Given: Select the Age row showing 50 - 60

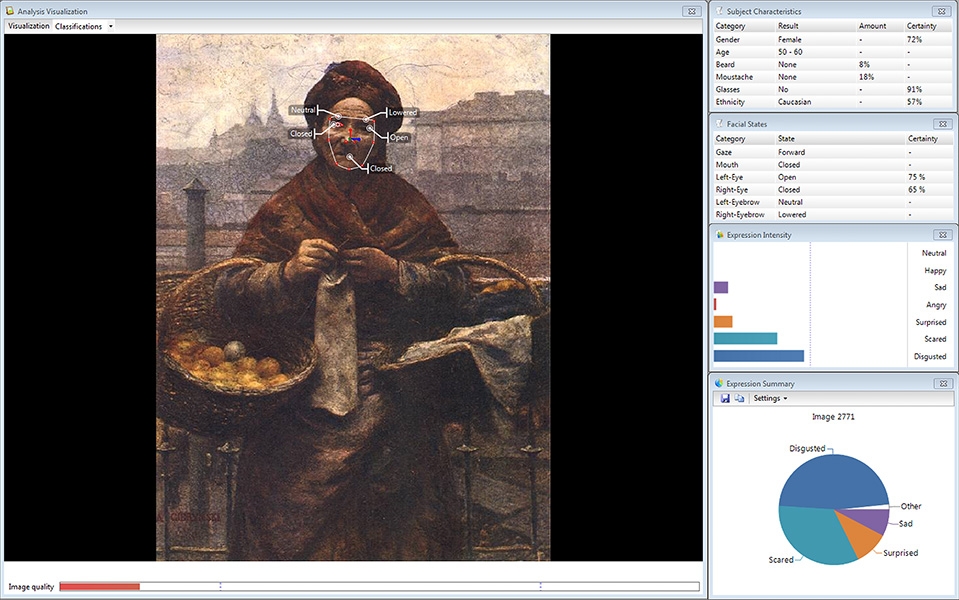Looking at the screenshot, I should click(833, 52).
